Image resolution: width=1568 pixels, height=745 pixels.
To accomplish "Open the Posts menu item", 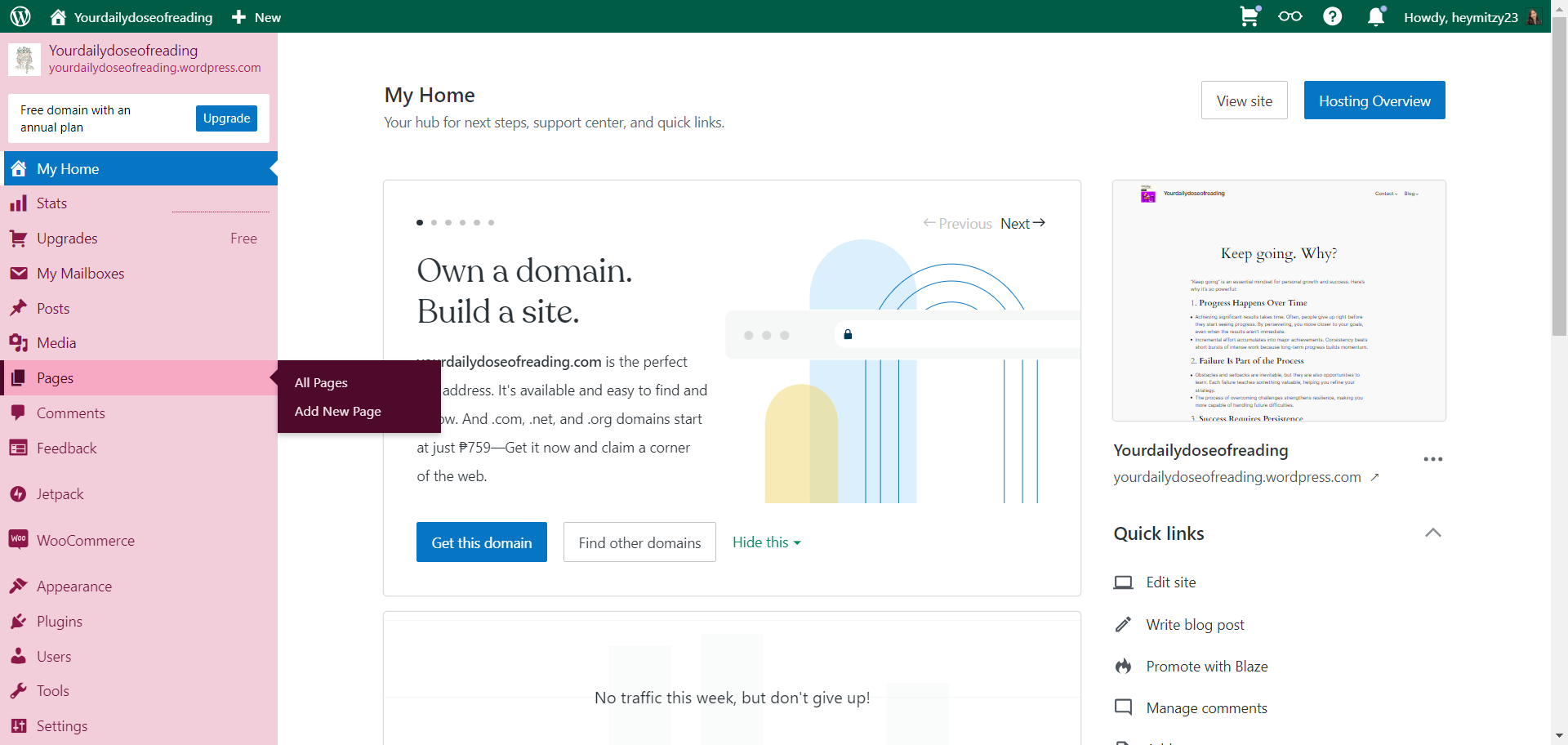I will point(140,309).
